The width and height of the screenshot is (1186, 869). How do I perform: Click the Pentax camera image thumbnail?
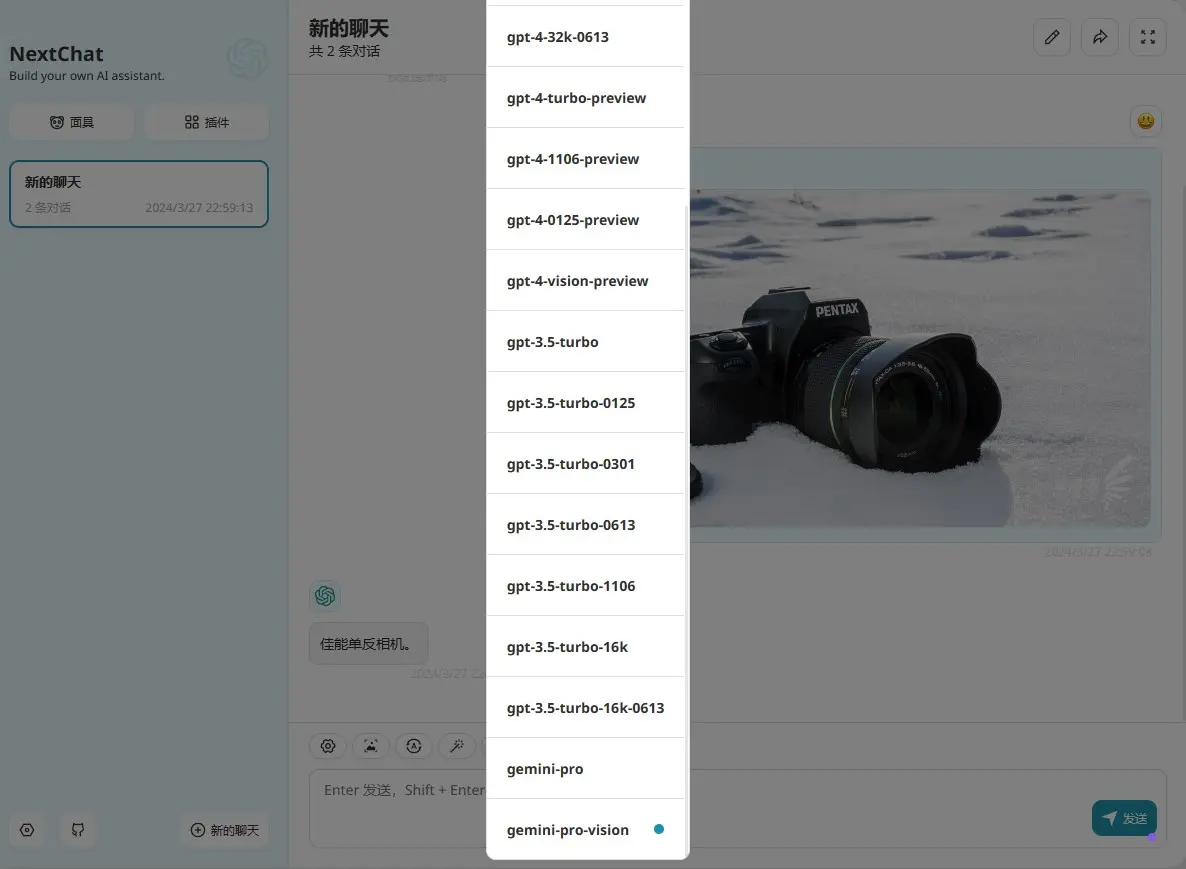[918, 358]
